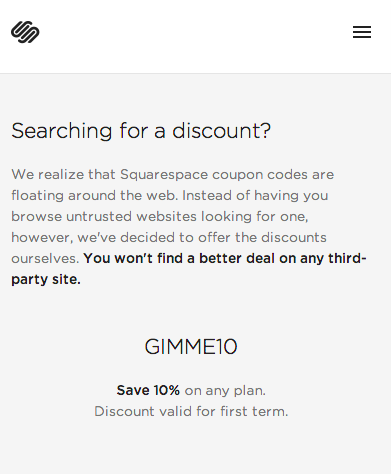Click the bold 'You won't find a better deal' sentence
Image resolution: width=391 pixels, height=474 pixels.
pyautogui.click(x=189, y=269)
